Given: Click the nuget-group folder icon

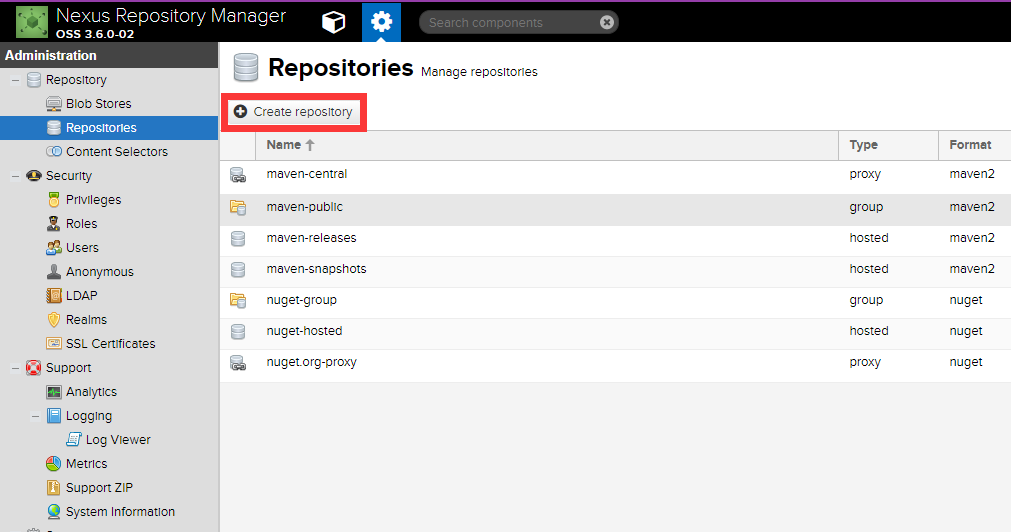Looking at the screenshot, I should [238, 300].
